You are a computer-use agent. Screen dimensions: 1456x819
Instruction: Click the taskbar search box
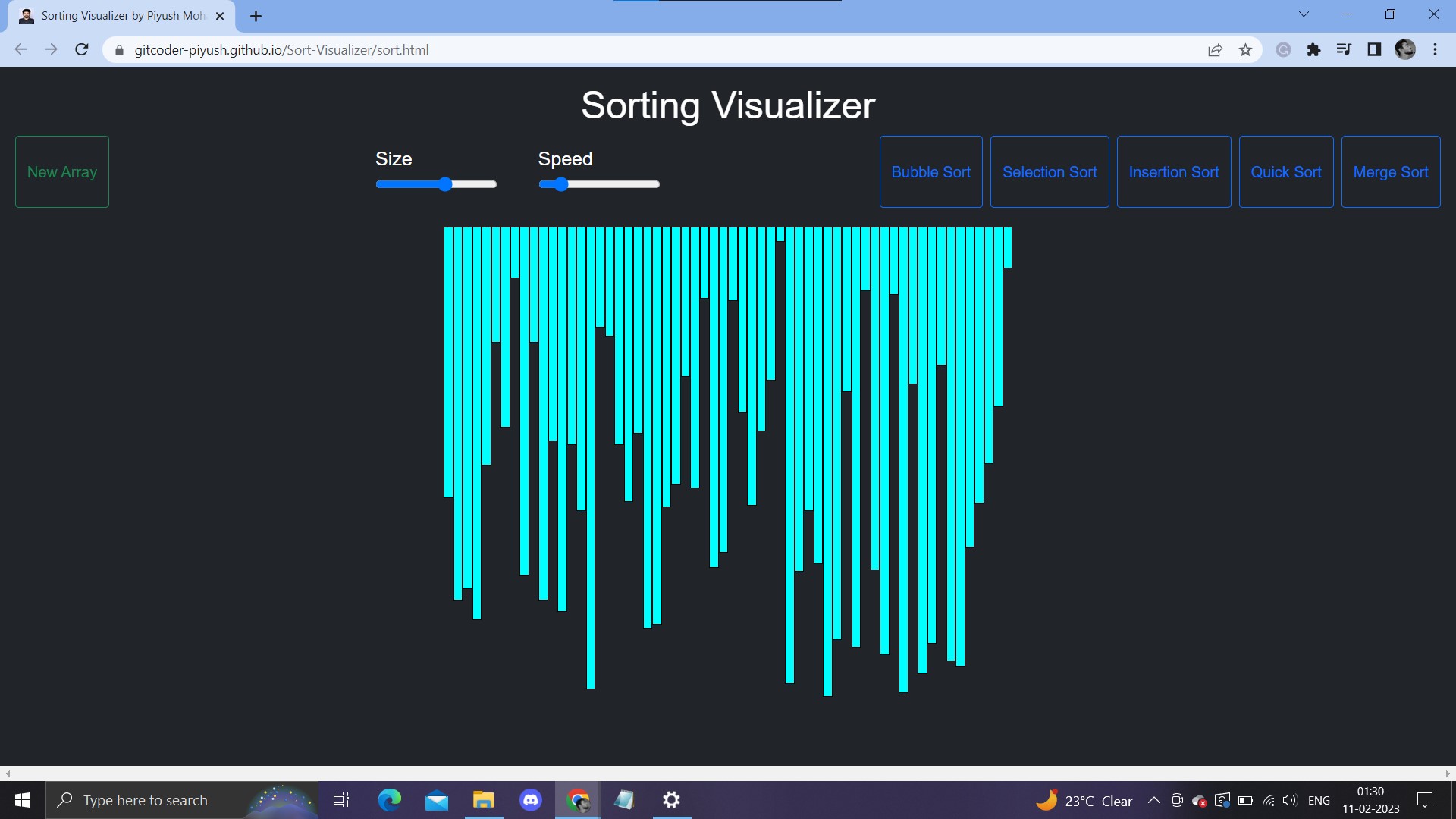click(182, 800)
